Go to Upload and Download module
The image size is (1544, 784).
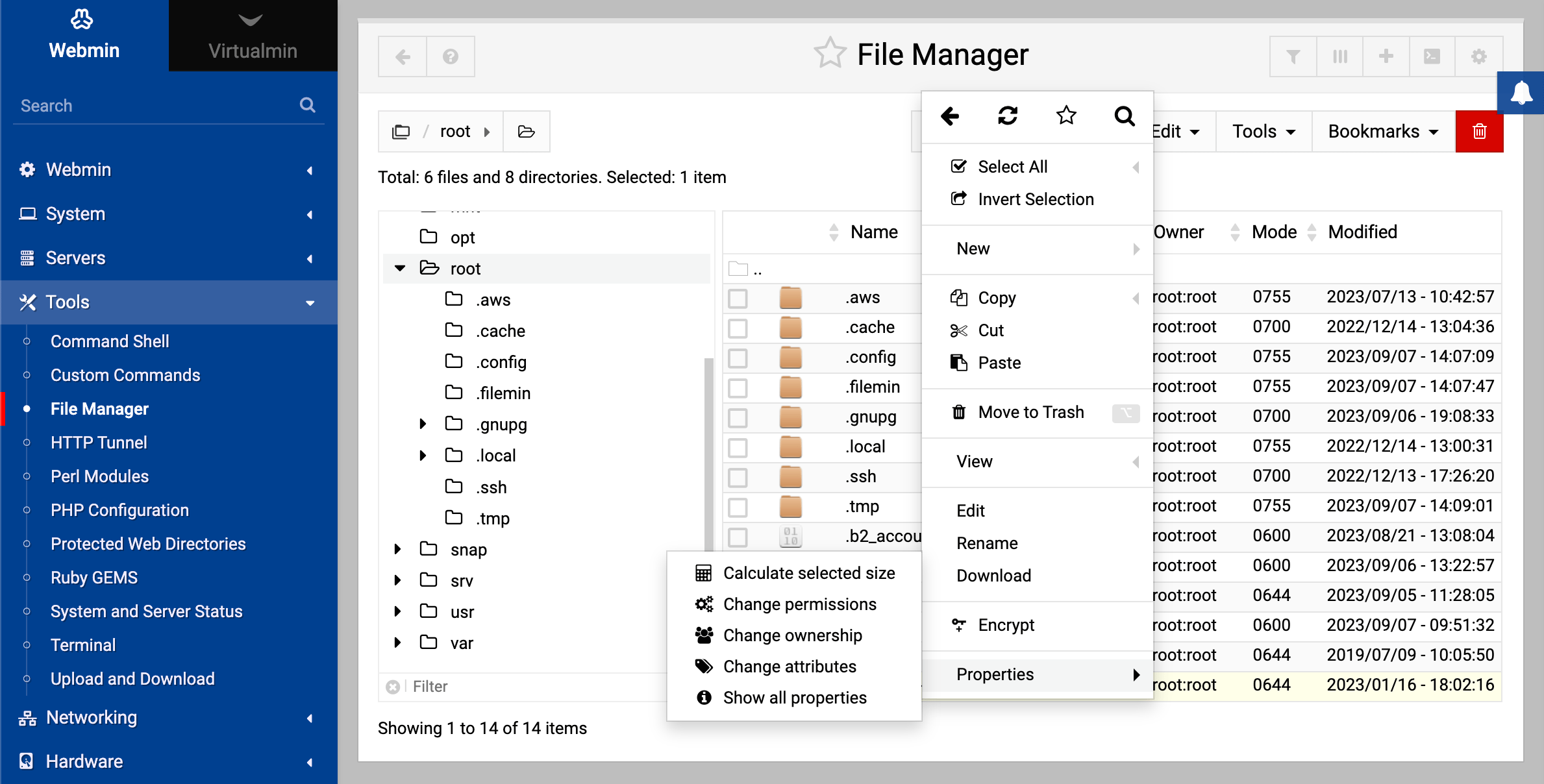pos(132,679)
